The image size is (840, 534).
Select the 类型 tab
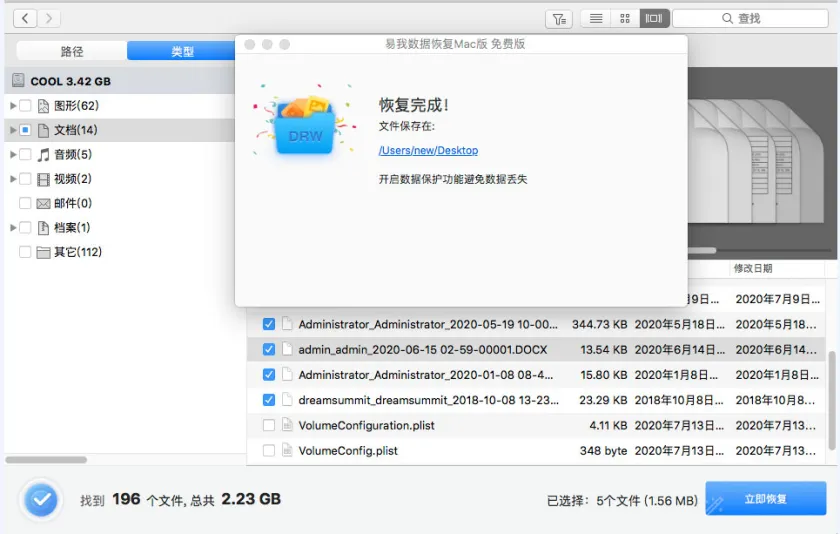coord(182,51)
